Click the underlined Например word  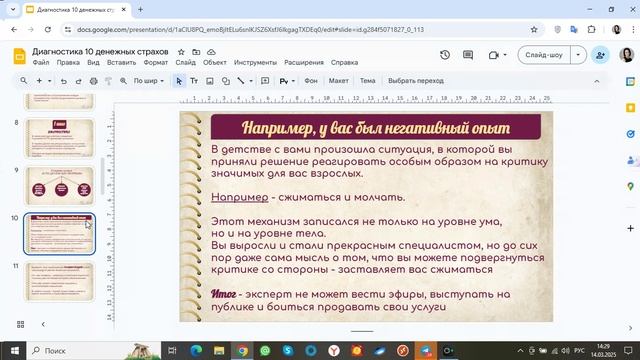240,197
